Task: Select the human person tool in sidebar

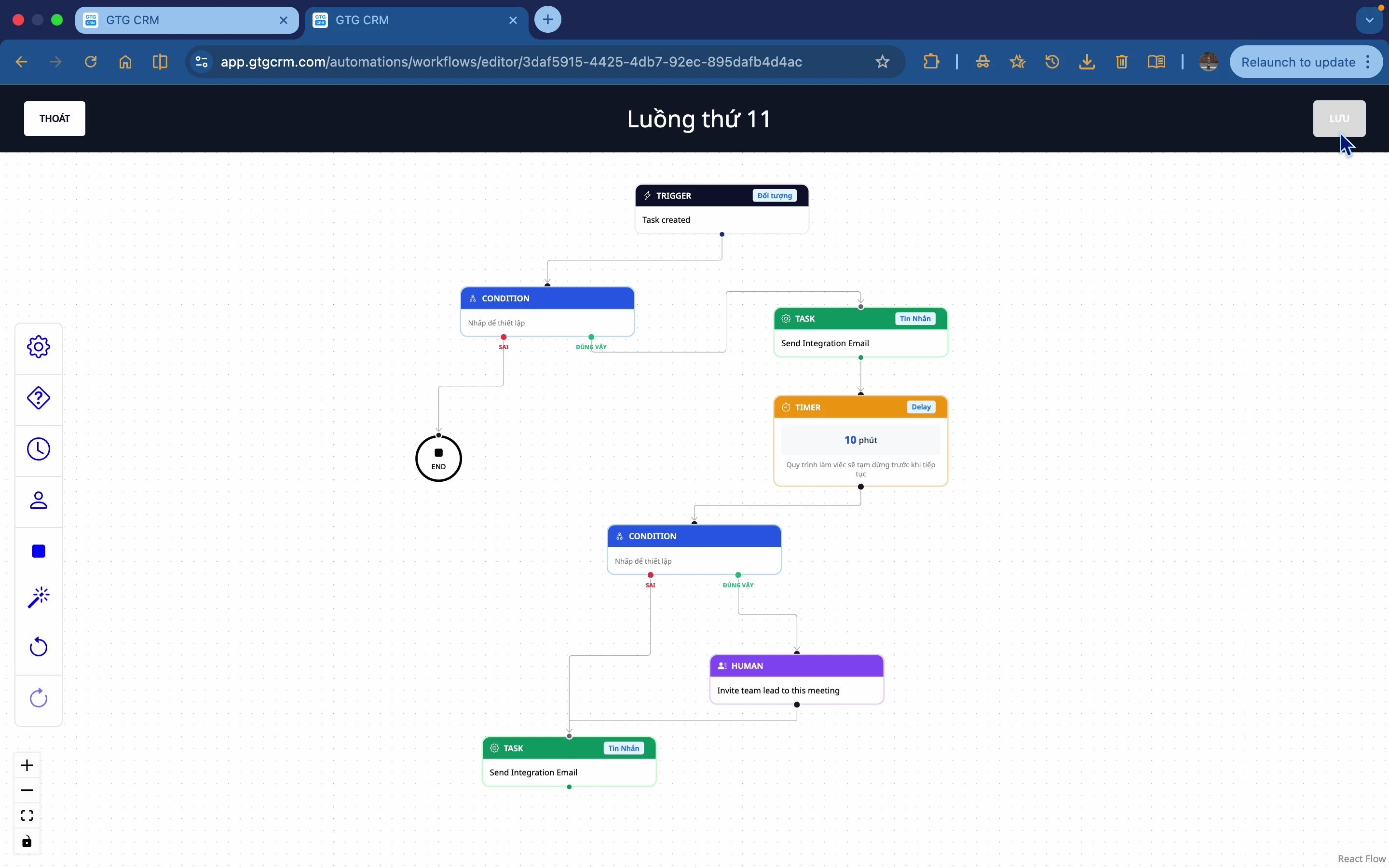Action: click(x=39, y=501)
